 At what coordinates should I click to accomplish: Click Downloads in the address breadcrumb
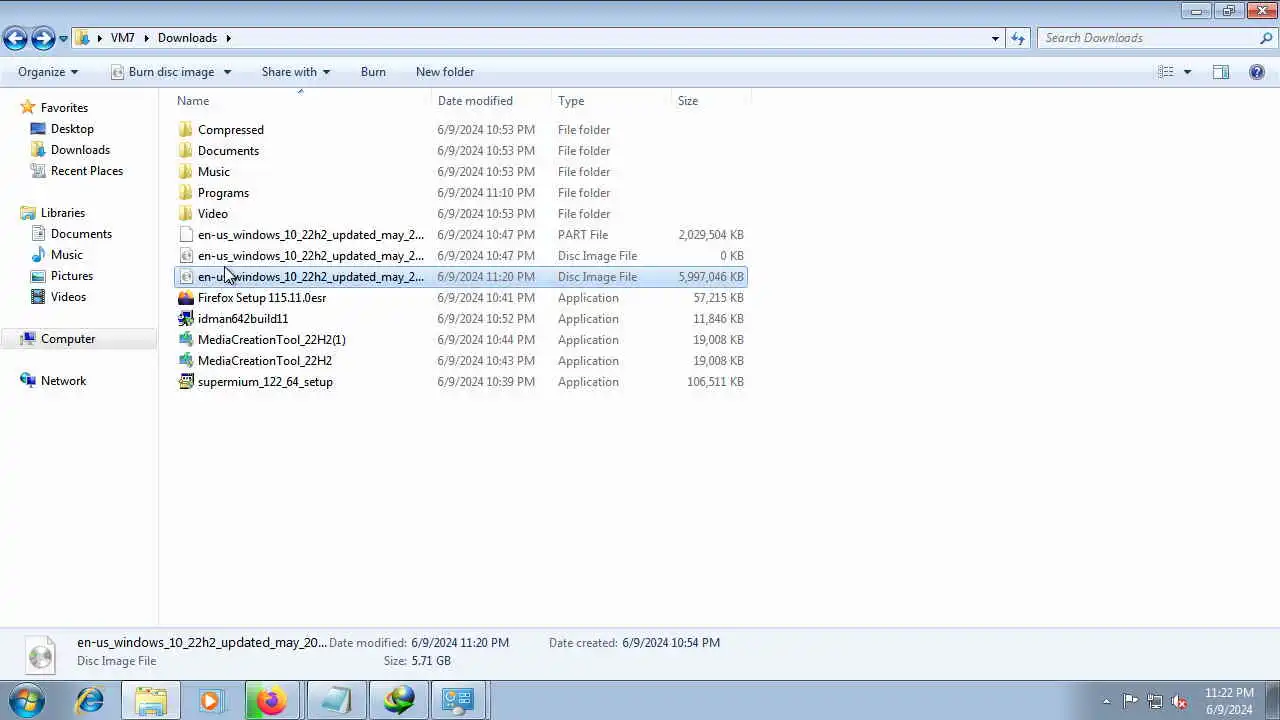pos(187,38)
